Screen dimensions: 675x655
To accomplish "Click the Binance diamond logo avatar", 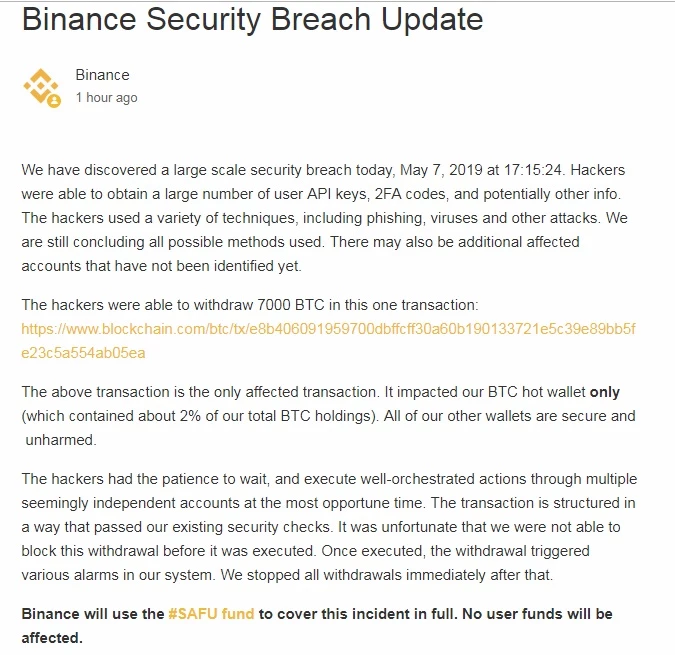I will point(41,87).
